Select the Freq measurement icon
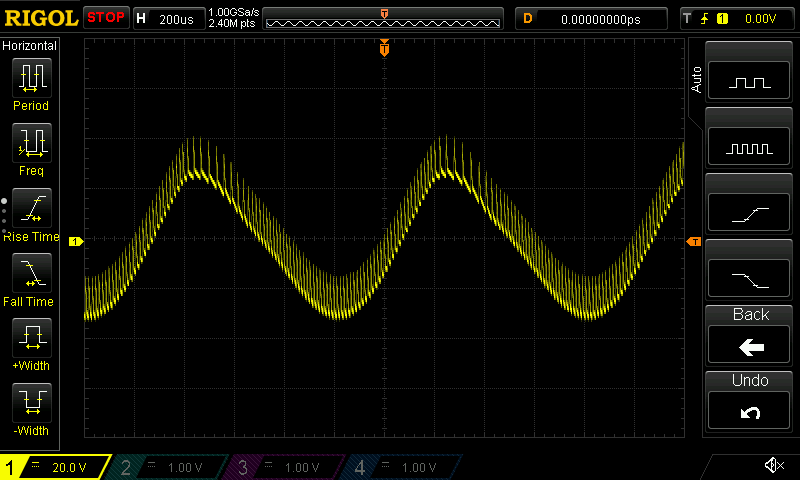800x480 pixels. pyautogui.click(x=32, y=143)
